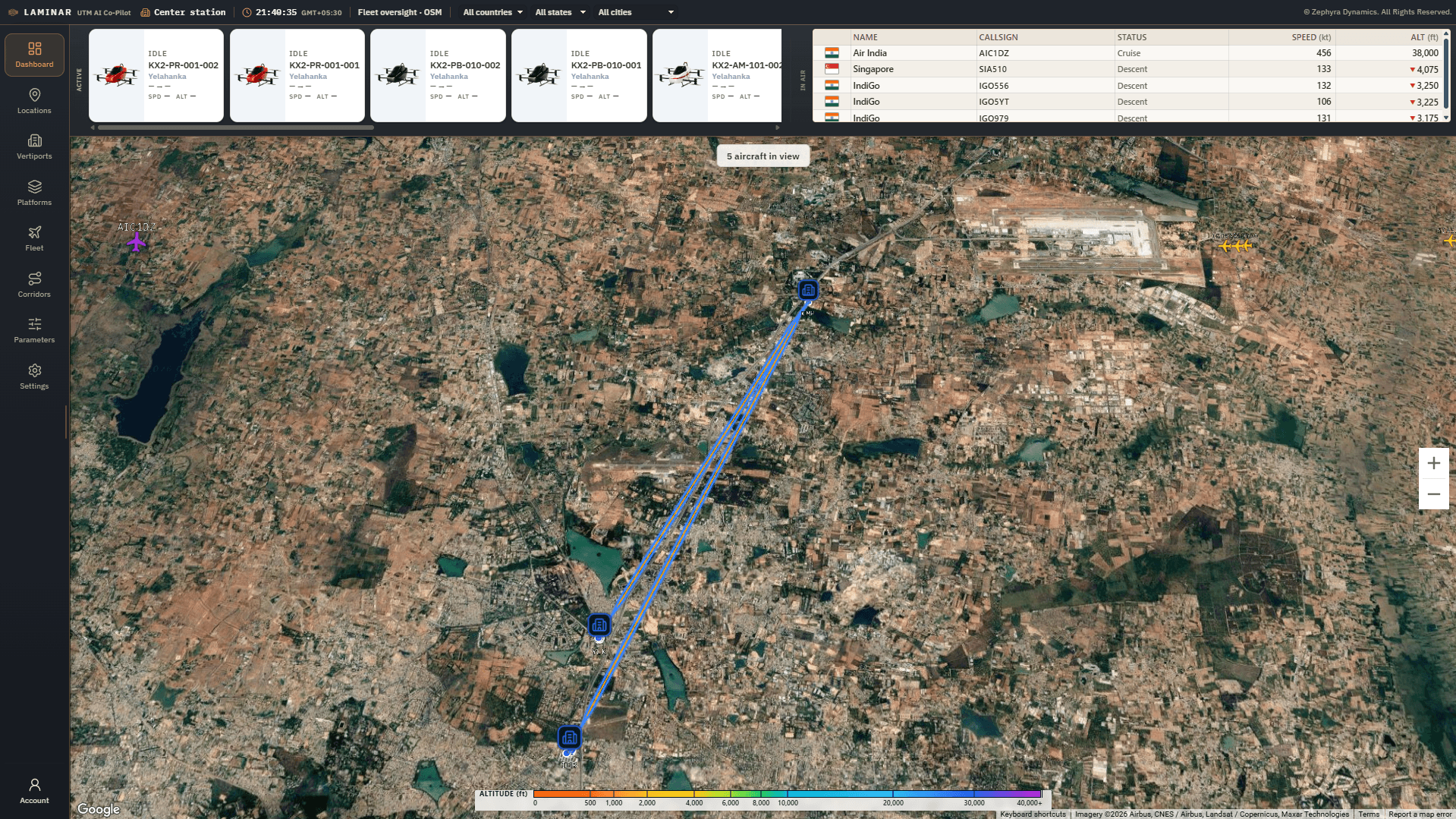Image resolution: width=1456 pixels, height=819 pixels.
Task: Click the India flag in Air India row
Action: click(832, 53)
